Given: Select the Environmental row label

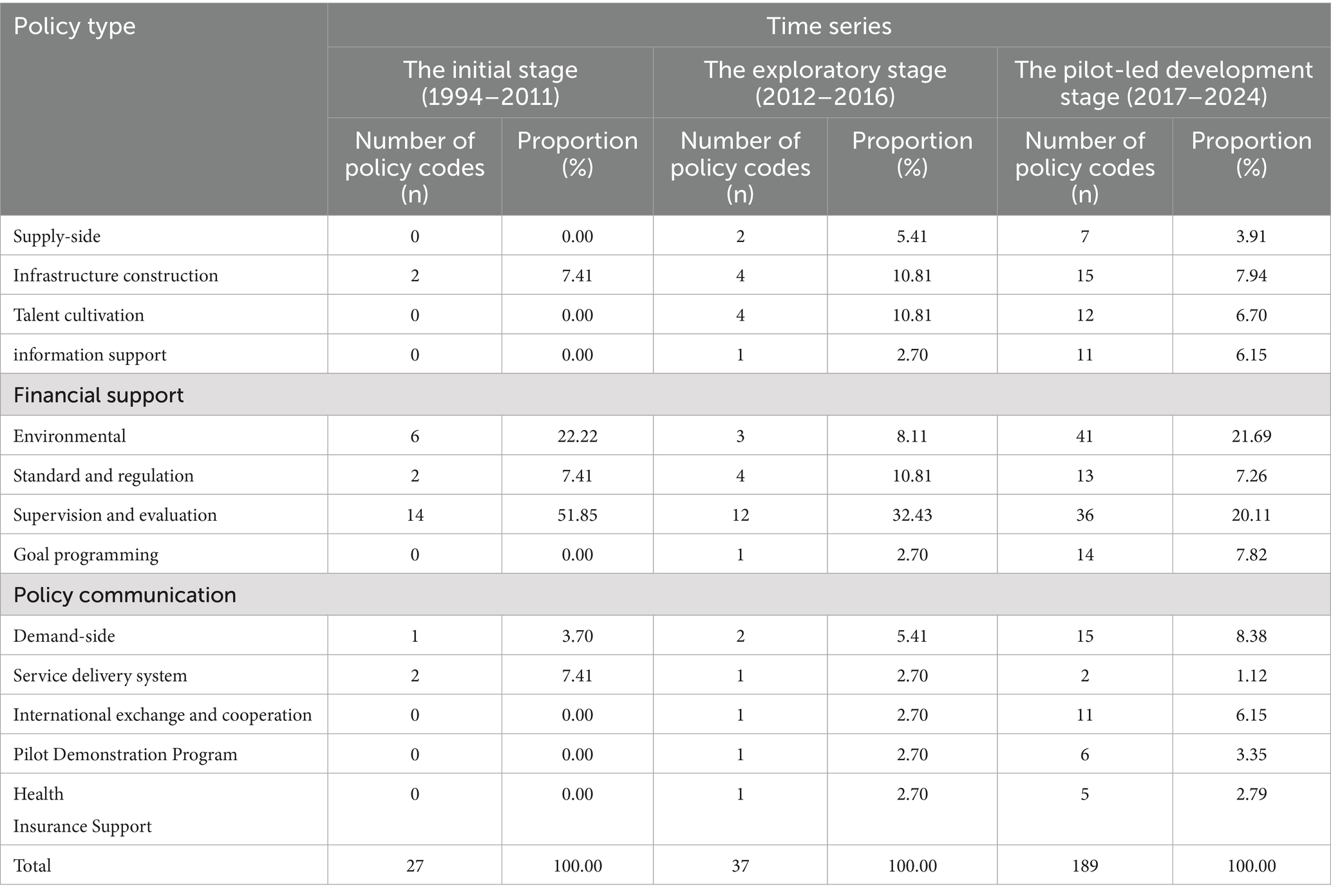Looking at the screenshot, I should (70, 436).
